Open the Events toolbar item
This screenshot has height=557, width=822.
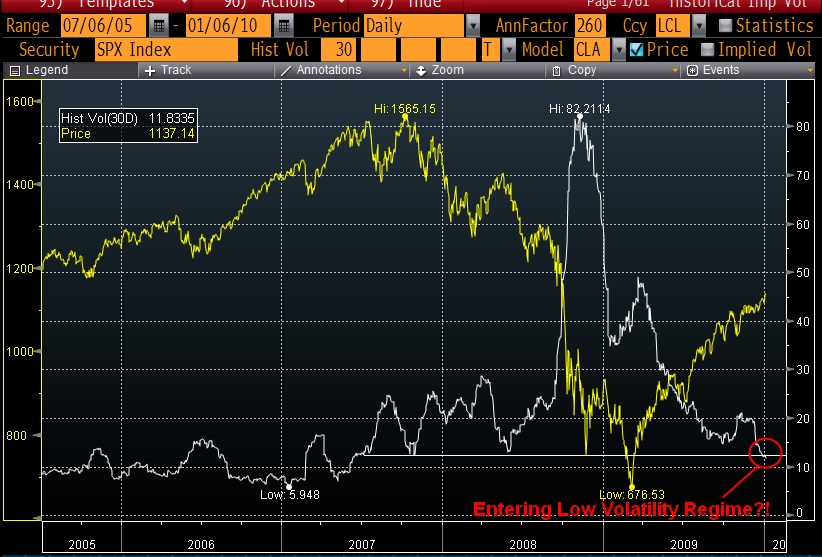(692, 71)
